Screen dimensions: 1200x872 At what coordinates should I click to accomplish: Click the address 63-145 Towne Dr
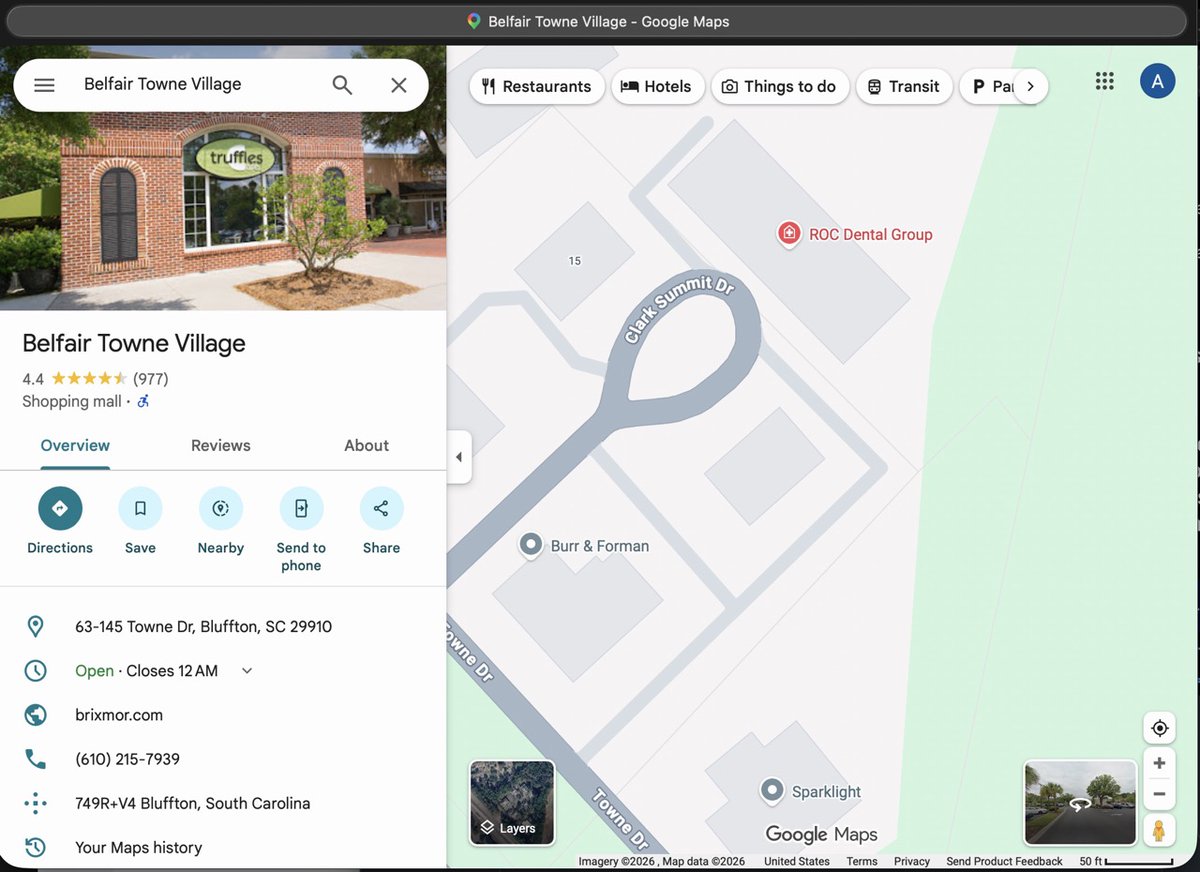point(203,627)
